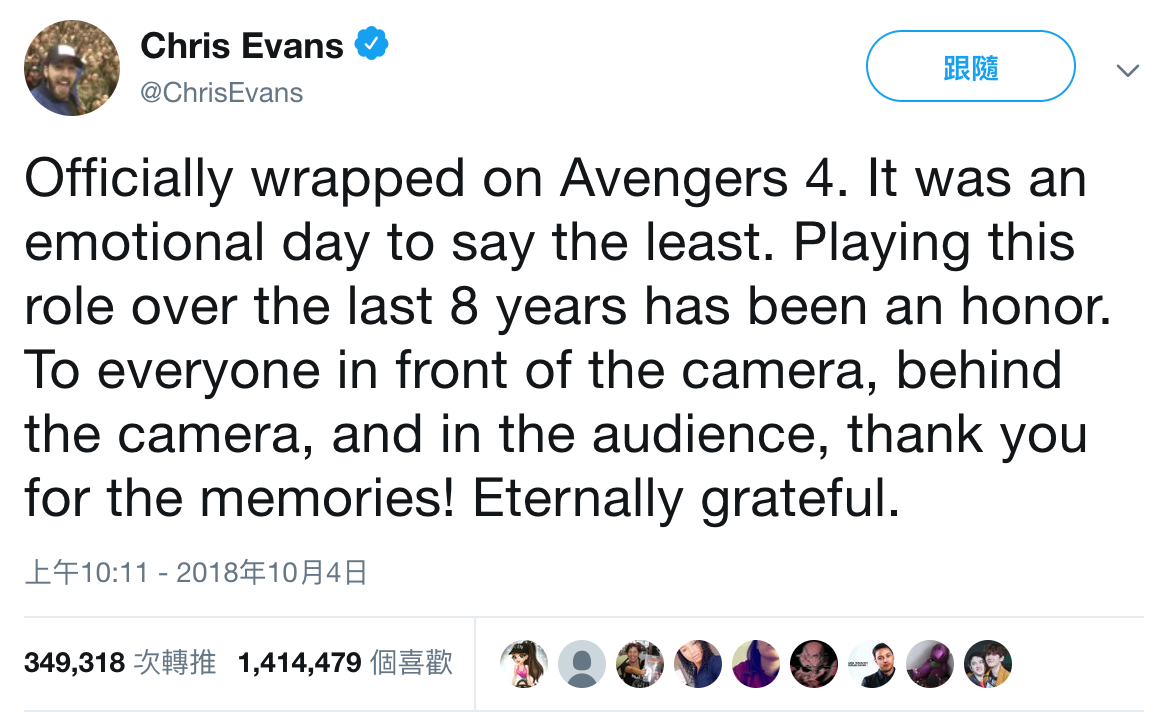The image size is (1166, 712).
Task: Open the cartoon girl with cap avatar
Action: pos(523,663)
